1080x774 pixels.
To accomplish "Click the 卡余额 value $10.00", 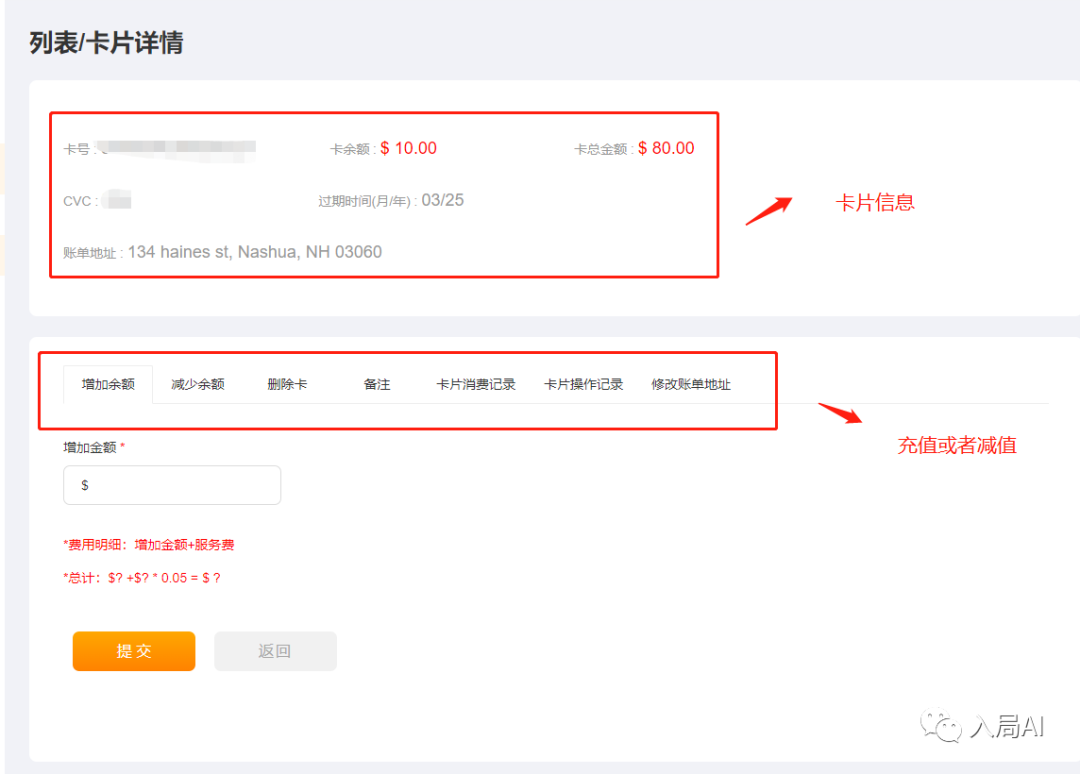I will pyautogui.click(x=408, y=148).
